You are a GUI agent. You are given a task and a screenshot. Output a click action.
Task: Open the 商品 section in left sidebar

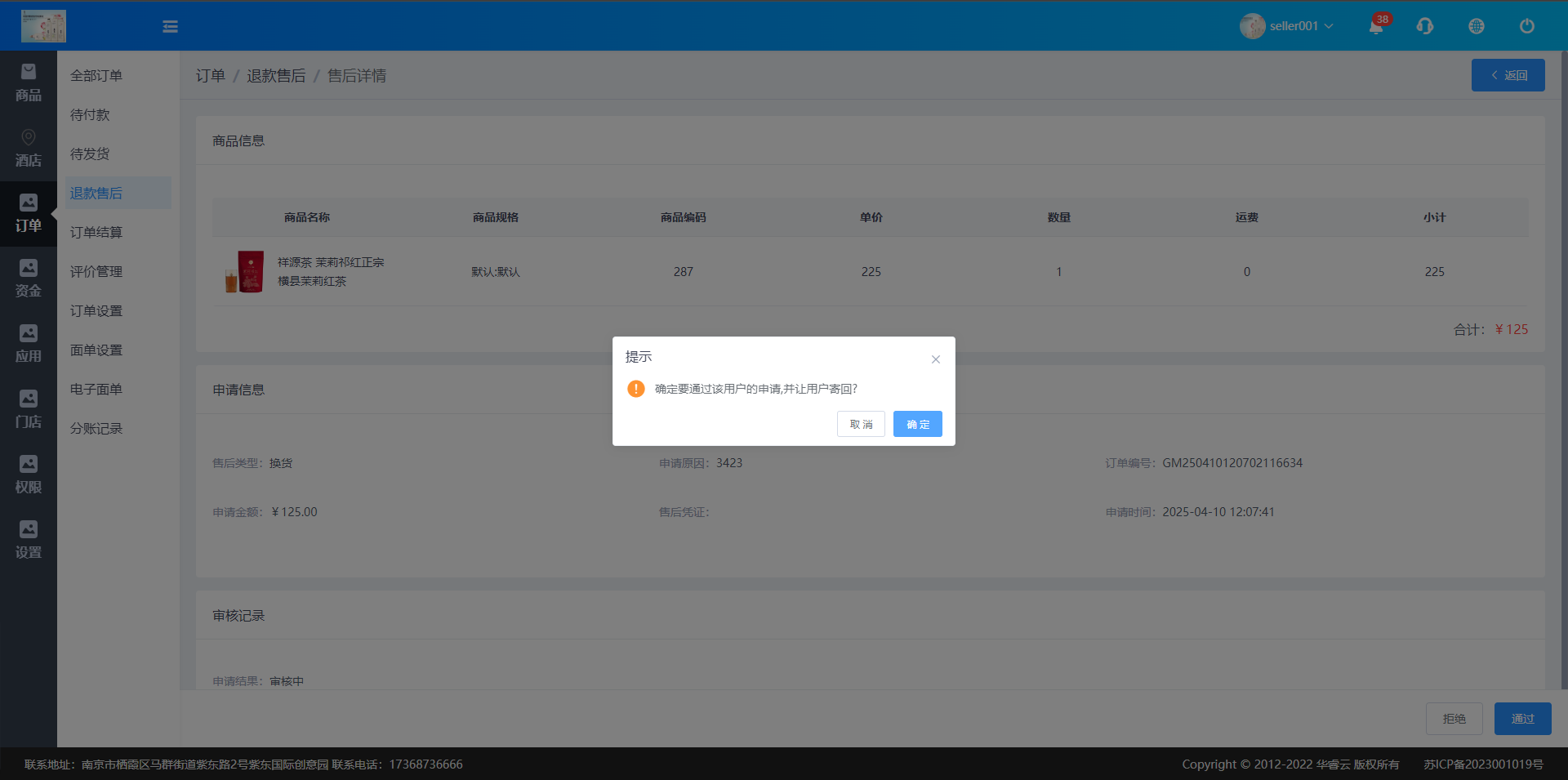[29, 83]
